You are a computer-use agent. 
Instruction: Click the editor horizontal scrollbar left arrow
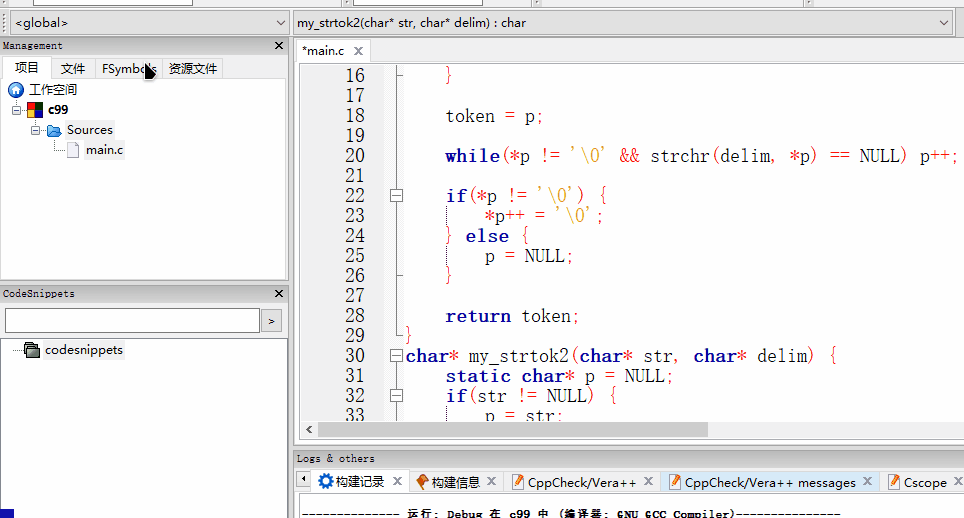[309, 430]
